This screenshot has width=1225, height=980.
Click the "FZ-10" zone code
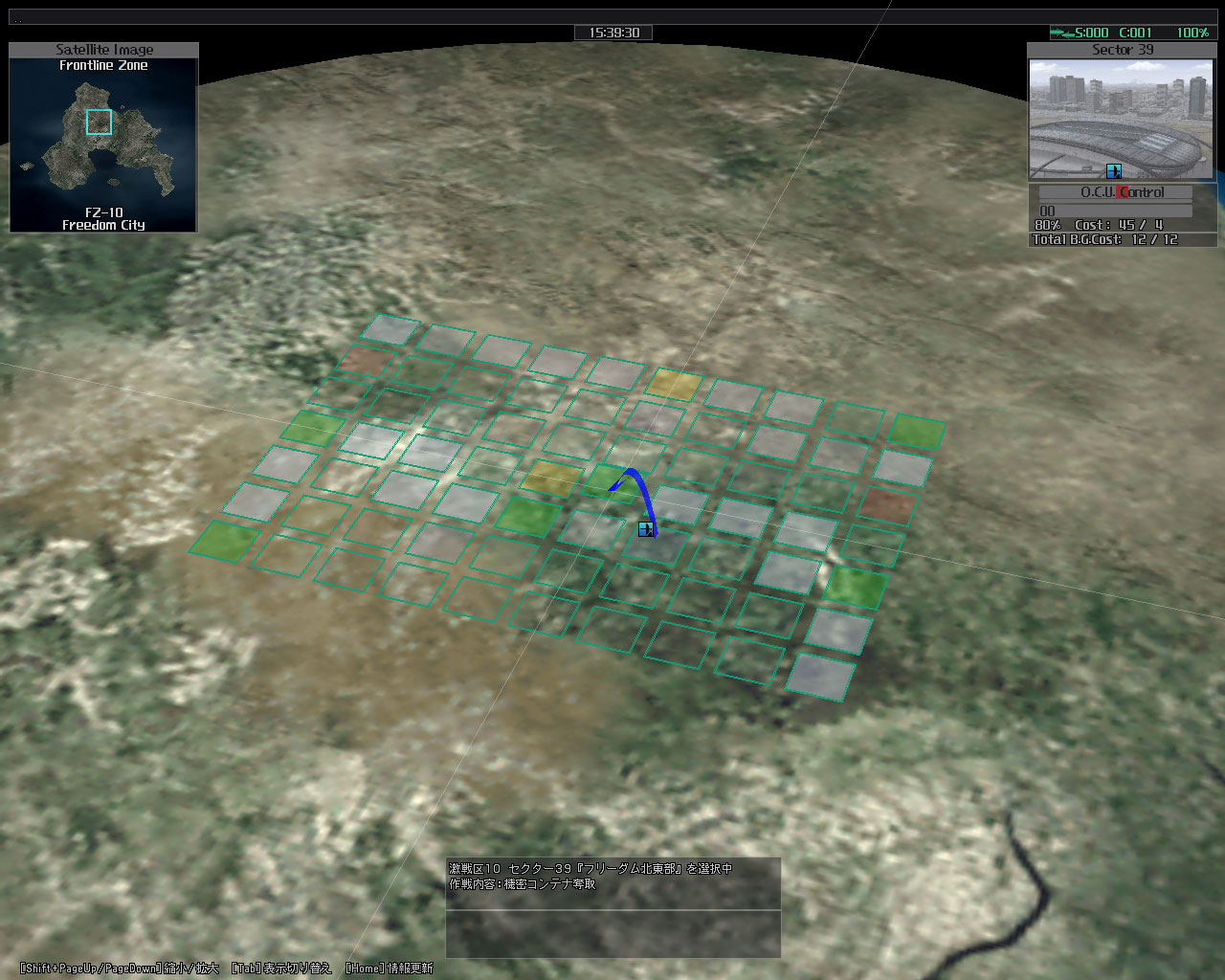coord(103,212)
